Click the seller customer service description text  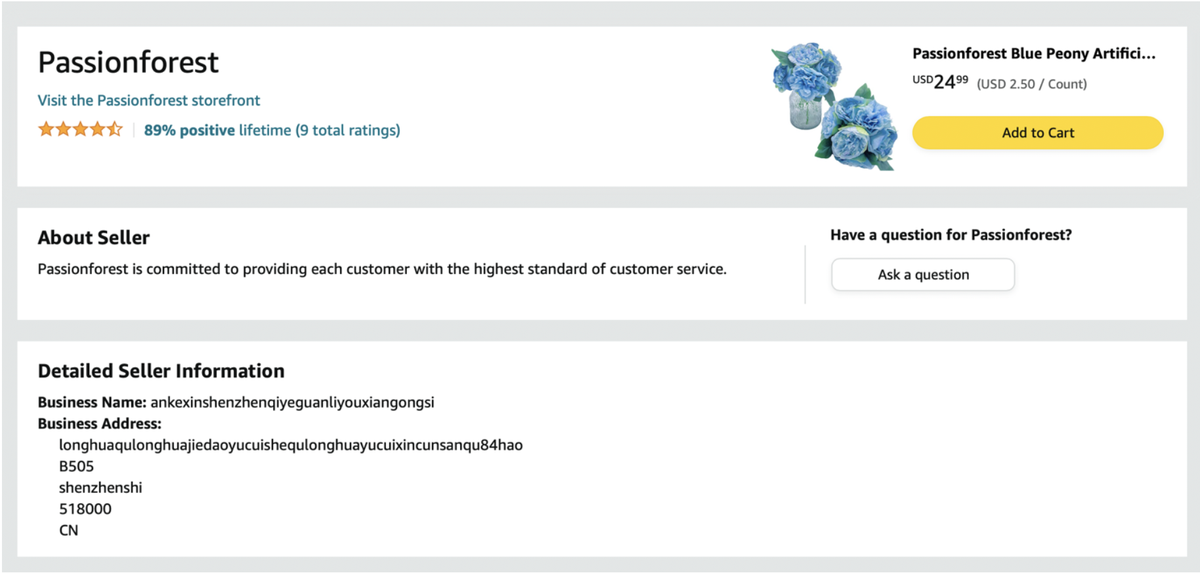382,269
